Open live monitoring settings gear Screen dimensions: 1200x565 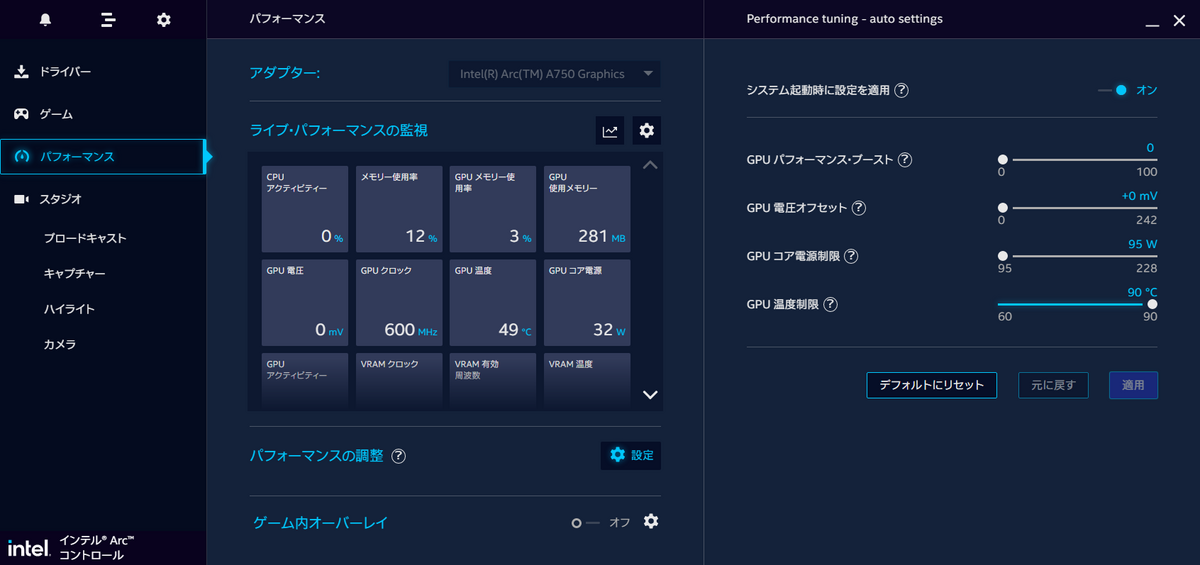coord(647,130)
